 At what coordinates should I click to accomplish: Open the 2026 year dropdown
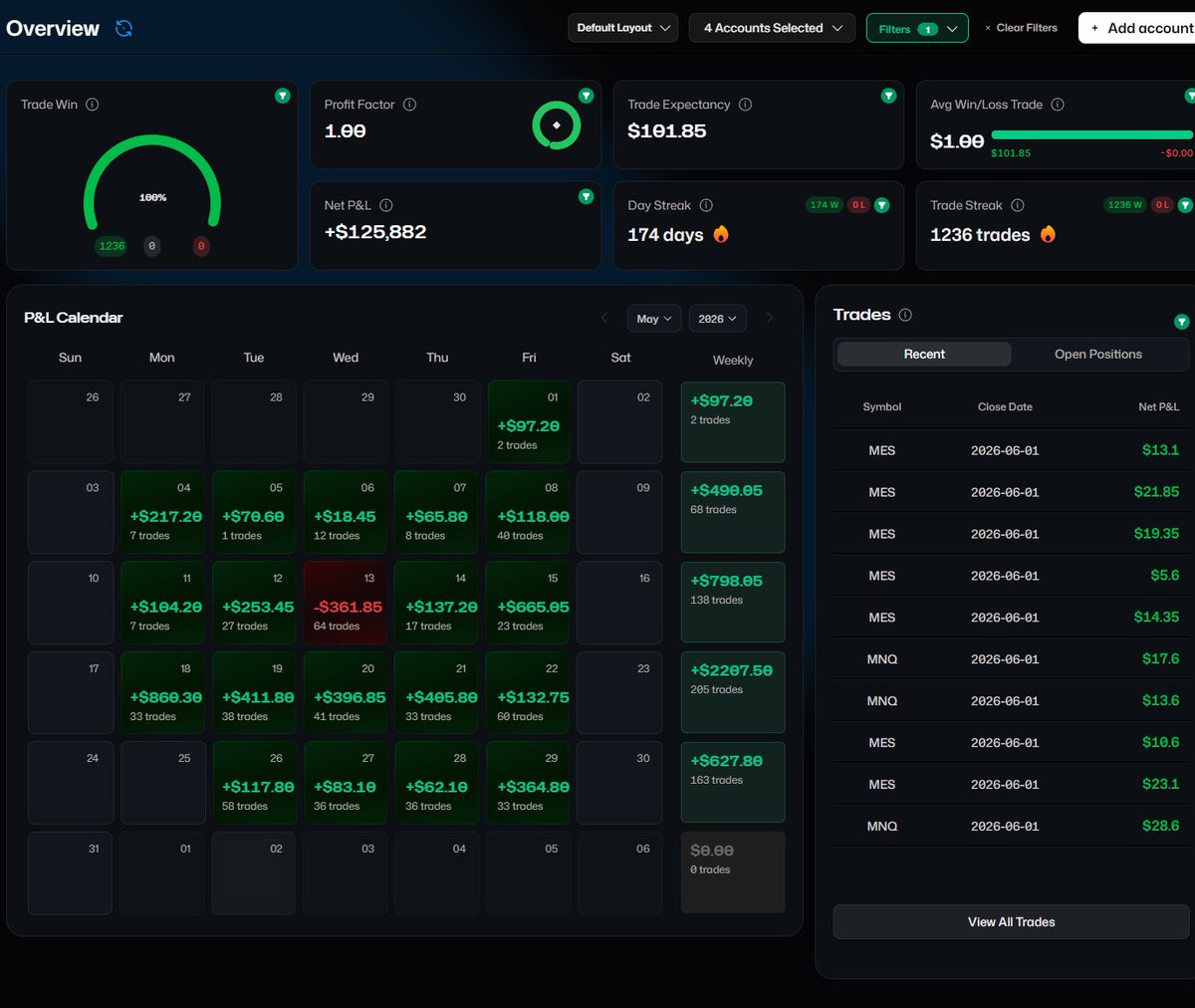717,319
